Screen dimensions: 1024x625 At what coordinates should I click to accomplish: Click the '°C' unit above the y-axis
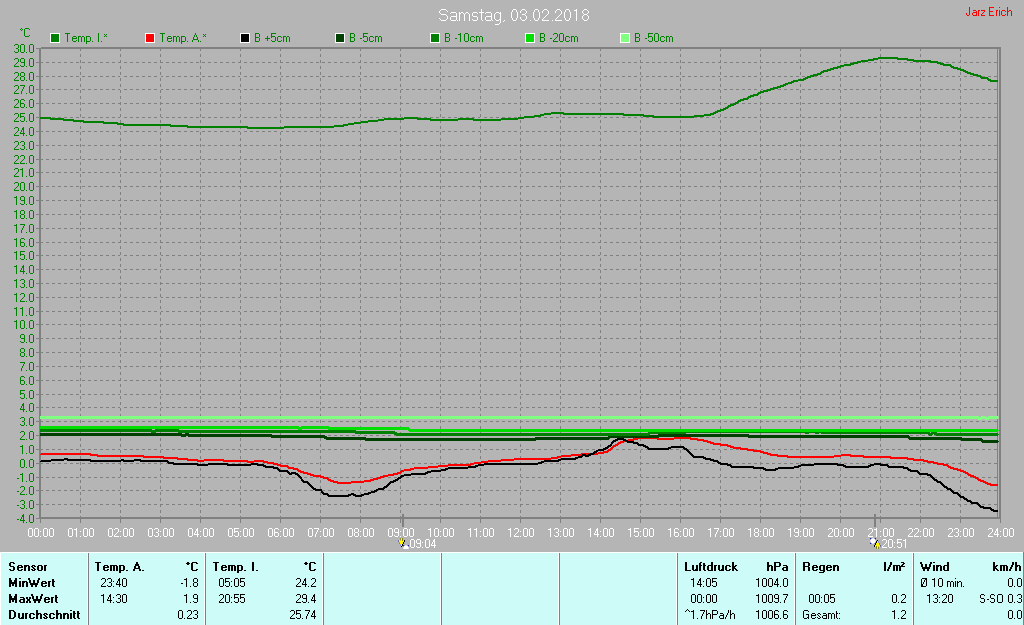click(25, 33)
